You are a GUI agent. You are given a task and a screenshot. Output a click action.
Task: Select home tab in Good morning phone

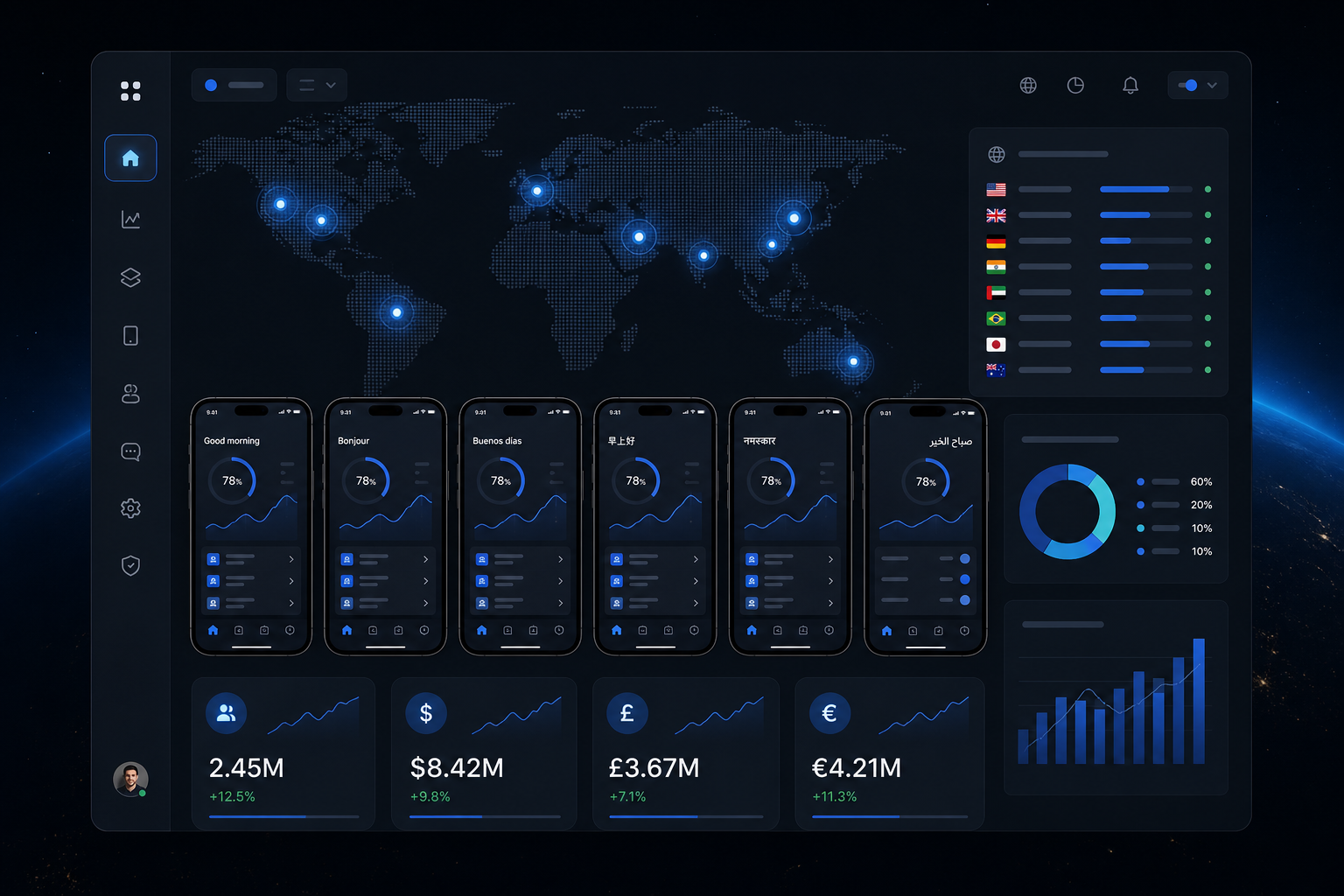click(213, 630)
